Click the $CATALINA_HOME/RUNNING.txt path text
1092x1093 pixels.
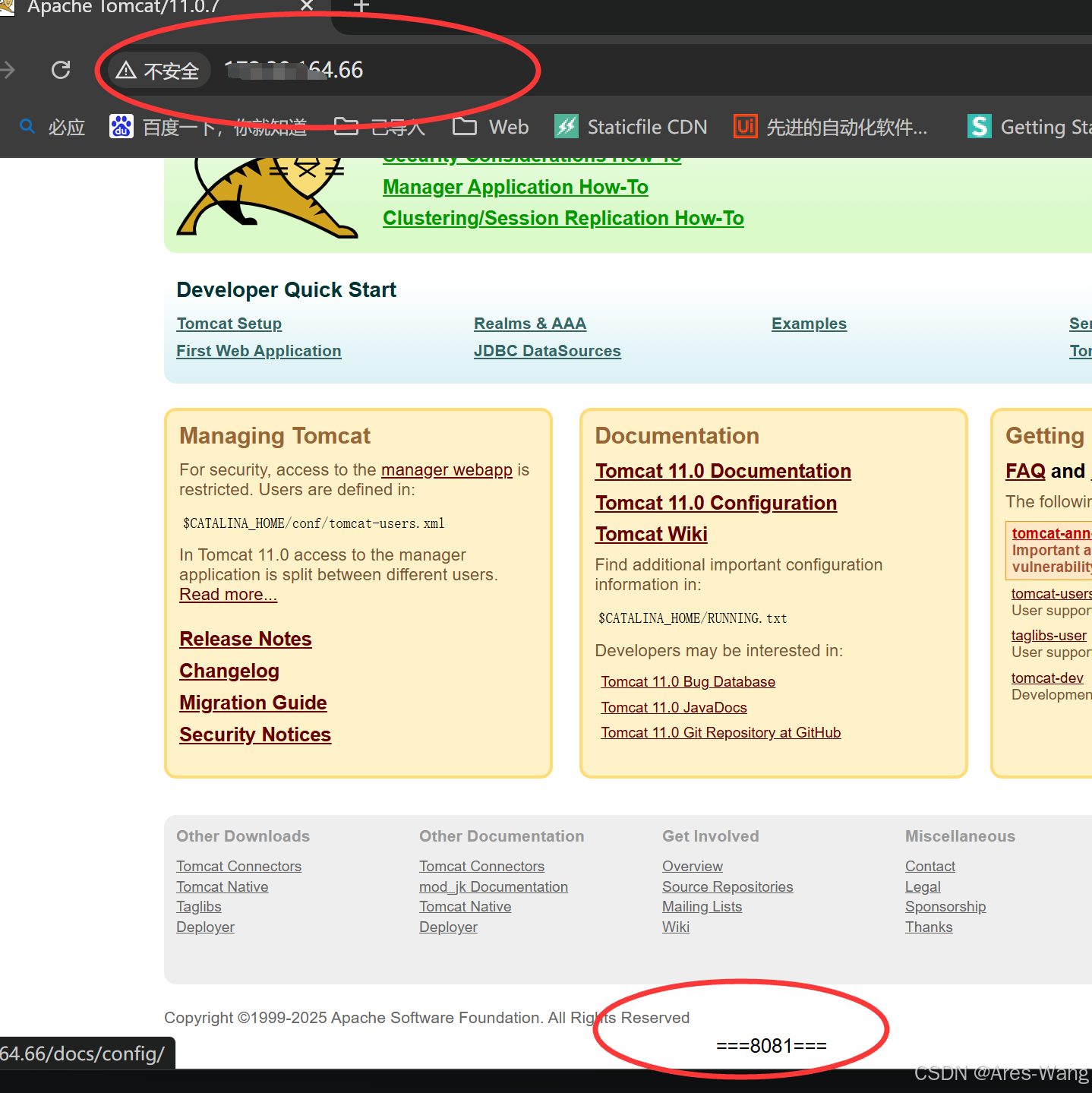(693, 618)
